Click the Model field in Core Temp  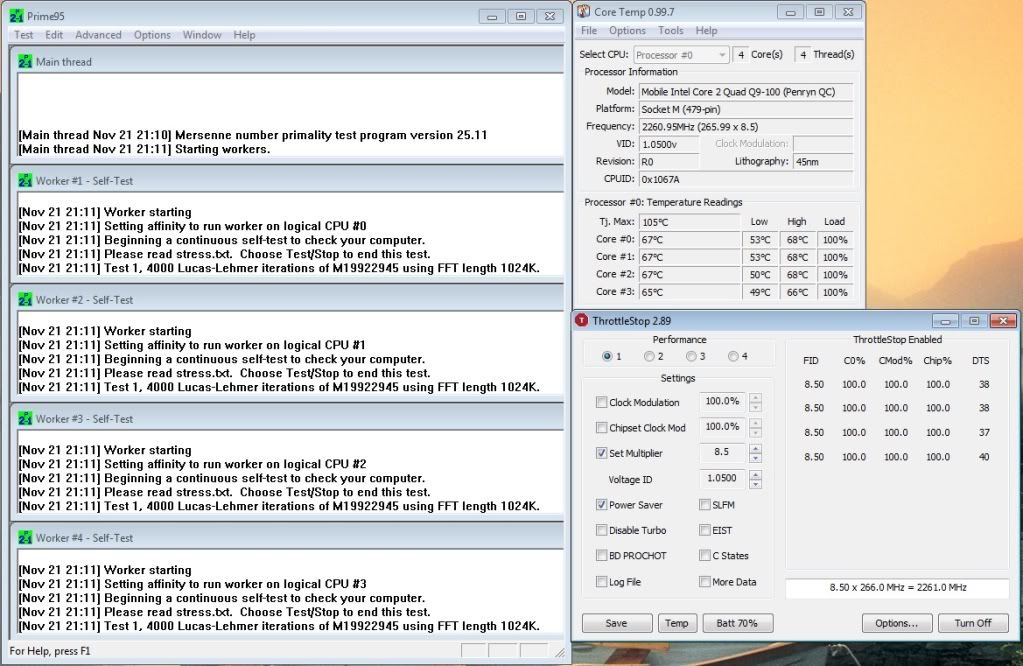[746, 92]
